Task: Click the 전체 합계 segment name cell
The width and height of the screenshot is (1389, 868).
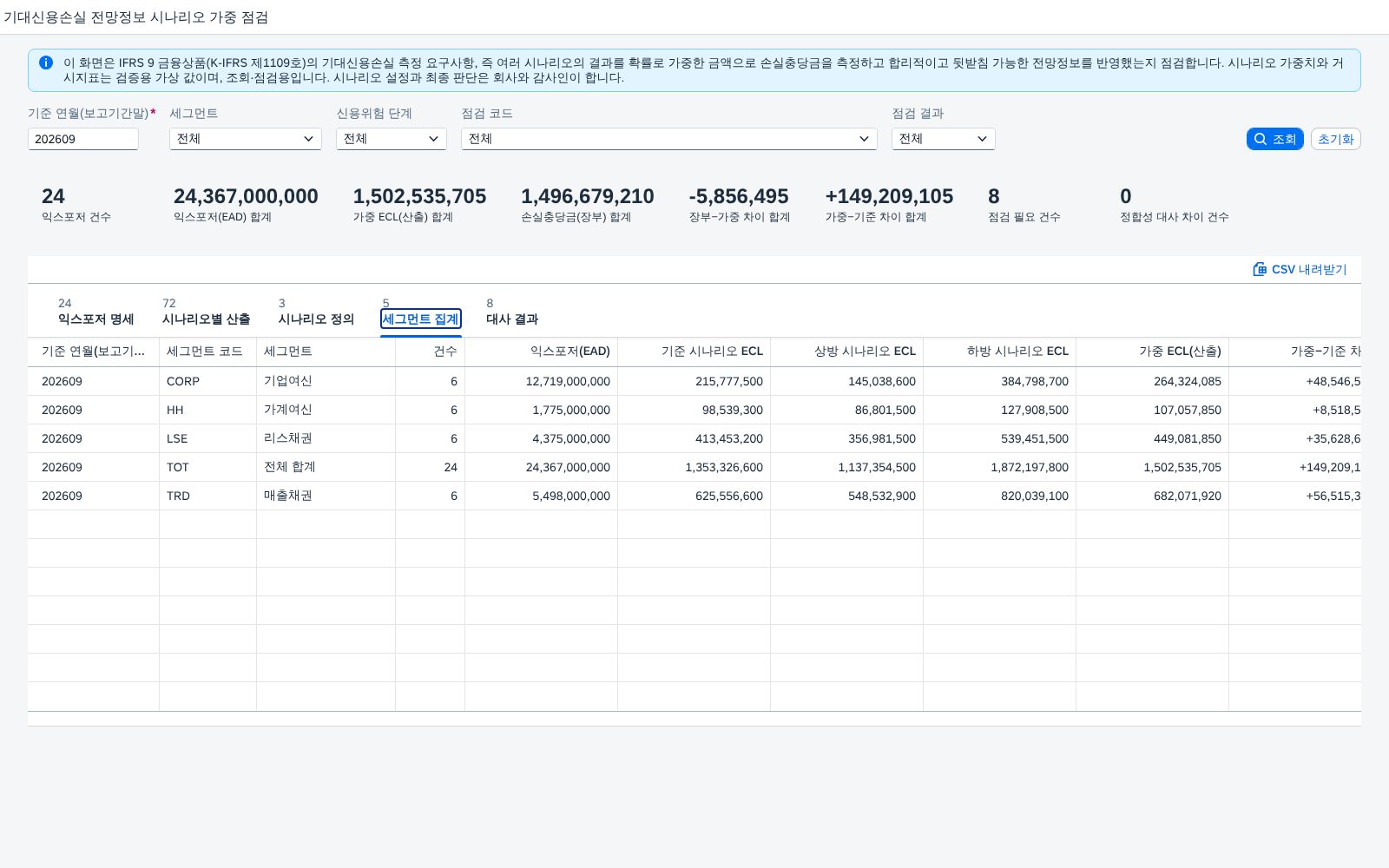Action: [x=326, y=467]
